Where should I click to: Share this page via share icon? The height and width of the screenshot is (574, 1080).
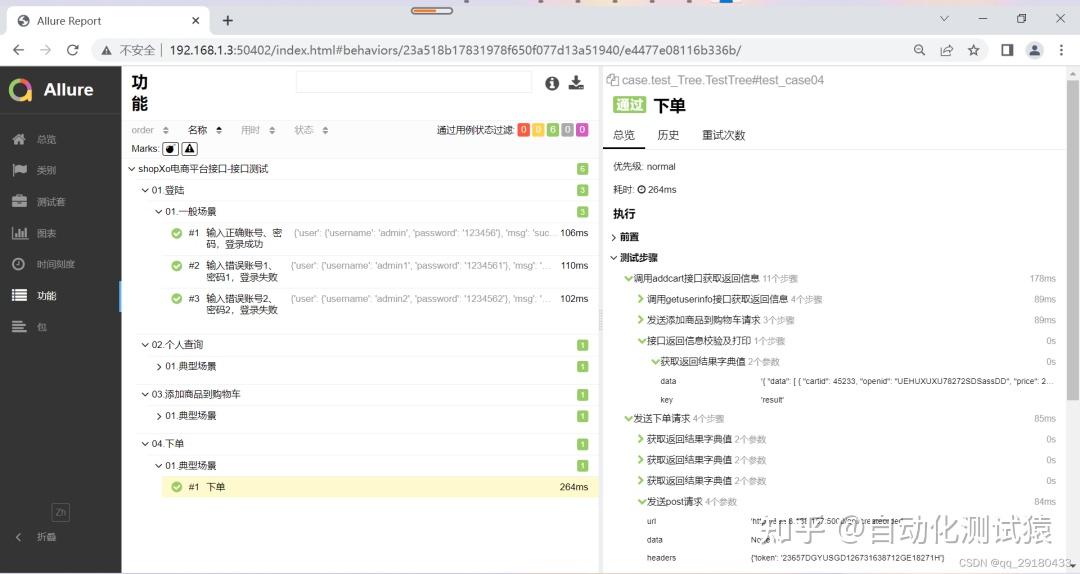946,50
